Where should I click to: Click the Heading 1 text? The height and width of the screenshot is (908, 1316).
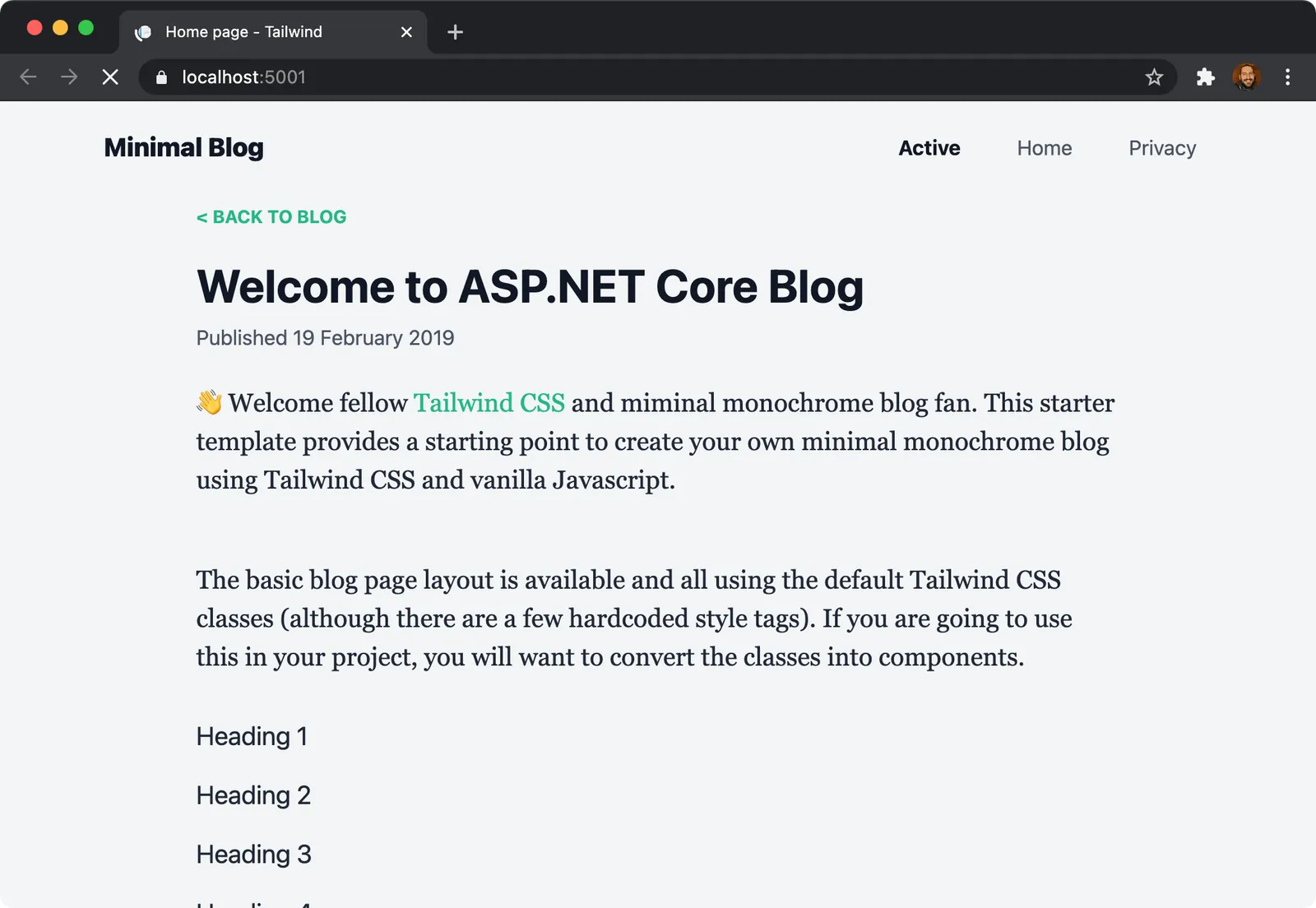252,736
